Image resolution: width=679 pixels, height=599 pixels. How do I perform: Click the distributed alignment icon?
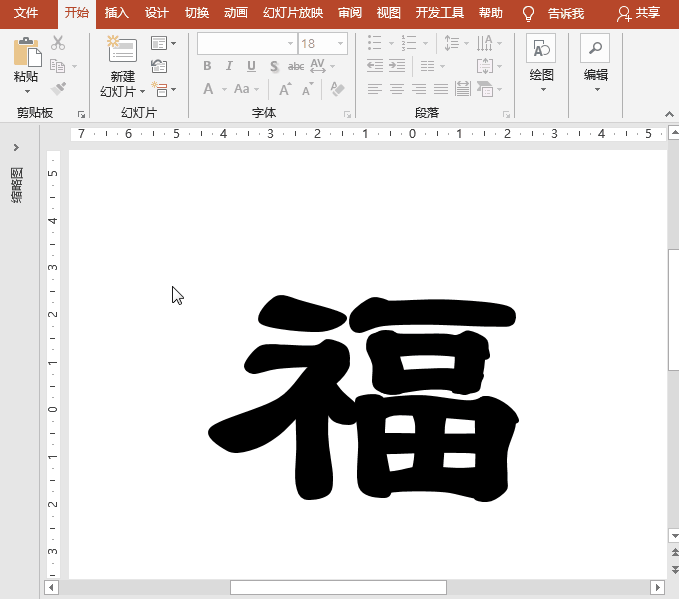click(462, 89)
